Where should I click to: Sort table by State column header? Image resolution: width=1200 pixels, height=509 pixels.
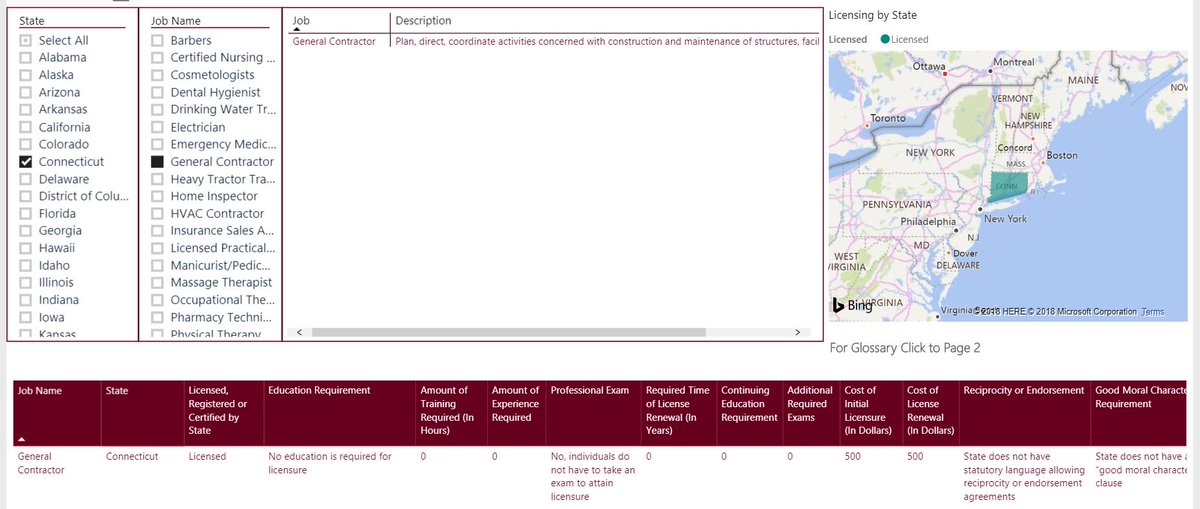(141, 413)
